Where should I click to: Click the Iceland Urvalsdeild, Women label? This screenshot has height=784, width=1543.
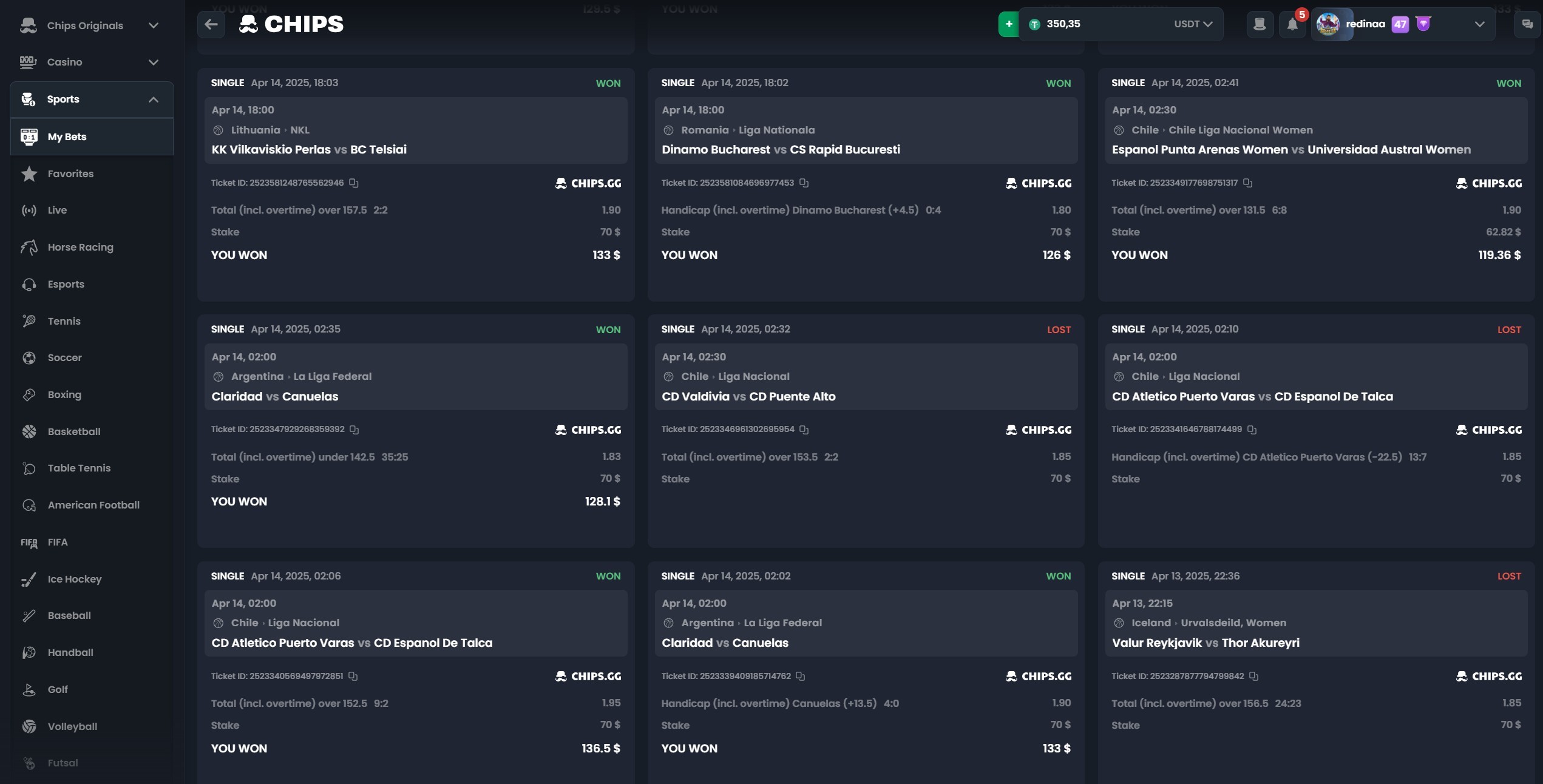pyautogui.click(x=1209, y=623)
